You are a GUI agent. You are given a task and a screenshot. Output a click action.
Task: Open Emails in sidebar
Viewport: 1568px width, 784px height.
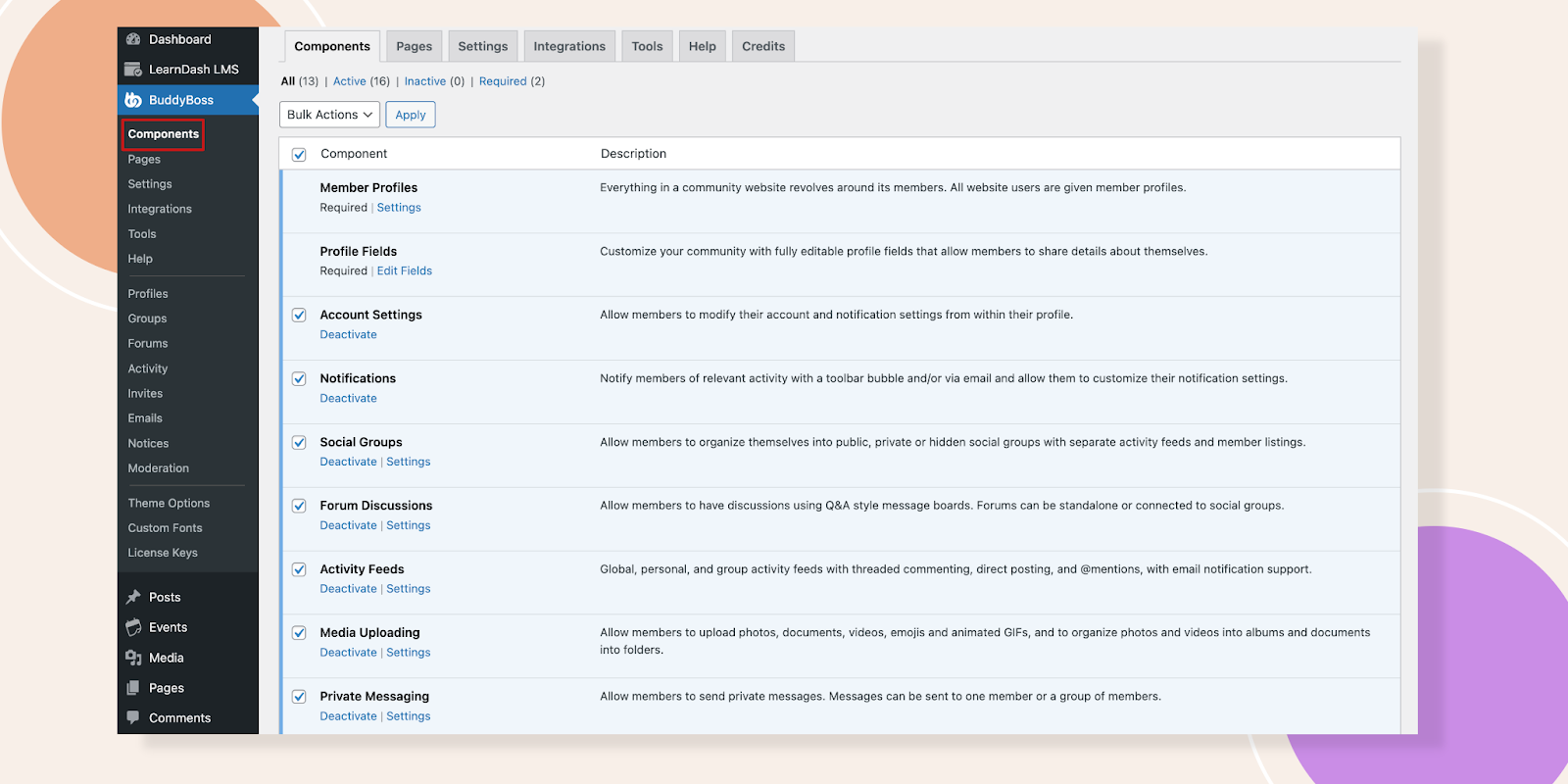[x=145, y=418]
